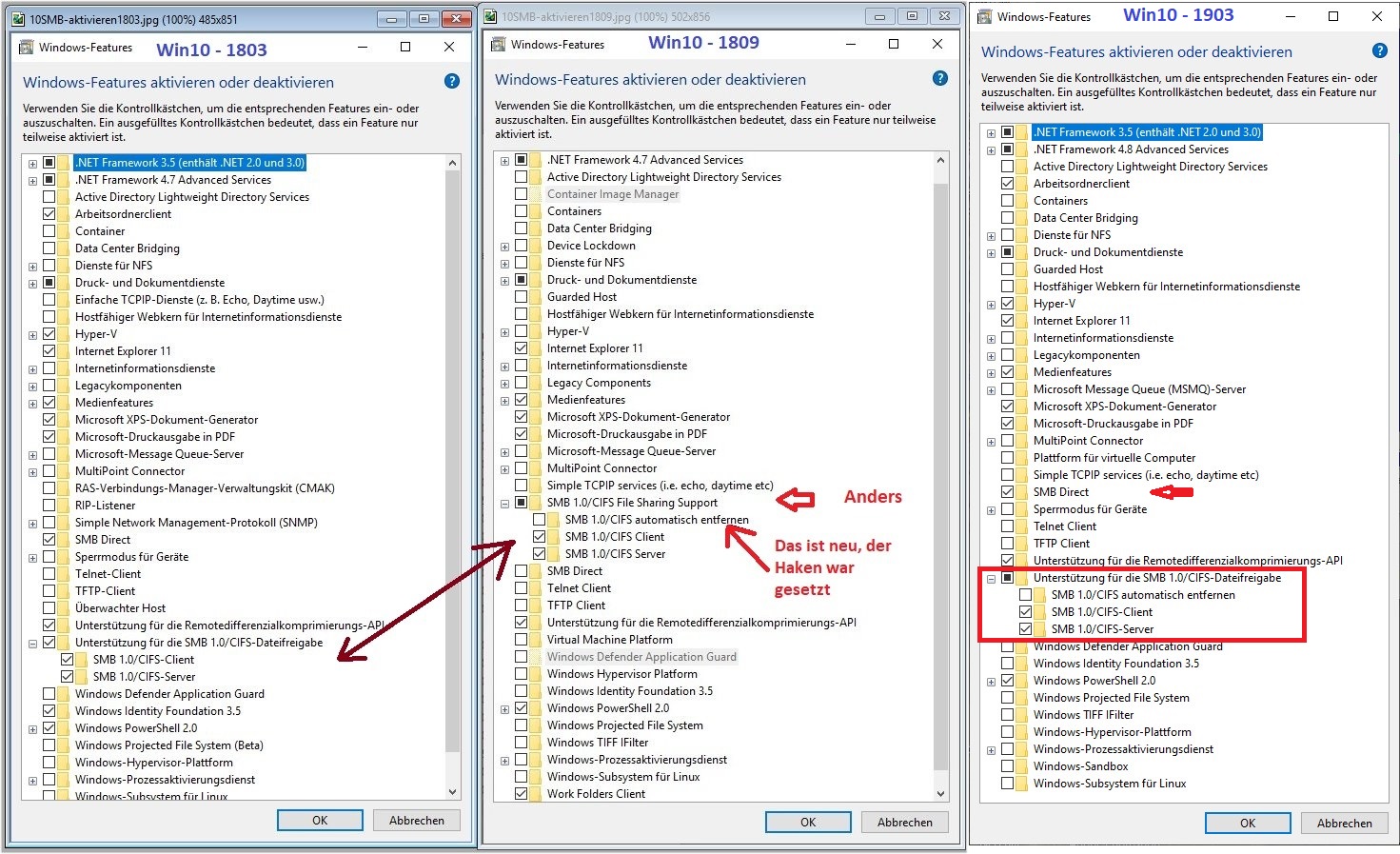Select Plattform für virtuelle Computer folder icon in 1903 window
Viewport: 1400px width, 854px height.
[1022, 458]
